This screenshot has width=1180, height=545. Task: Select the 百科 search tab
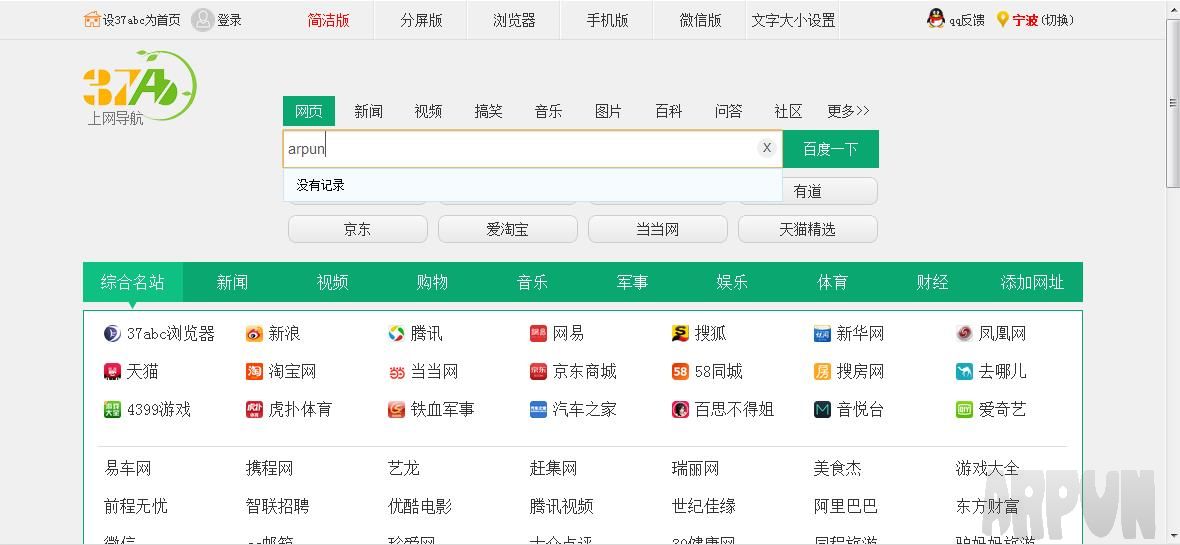[668, 111]
